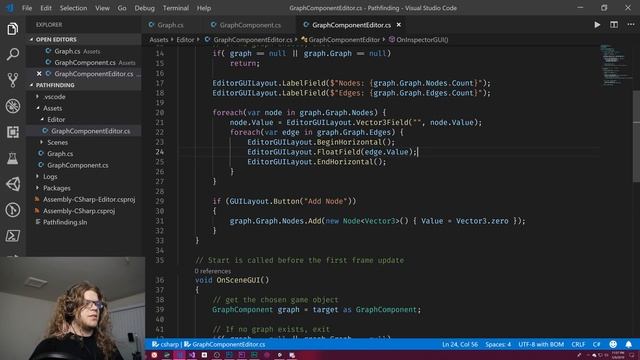
Task: Click the '0 references' code lens link
Action: [x=213, y=271]
